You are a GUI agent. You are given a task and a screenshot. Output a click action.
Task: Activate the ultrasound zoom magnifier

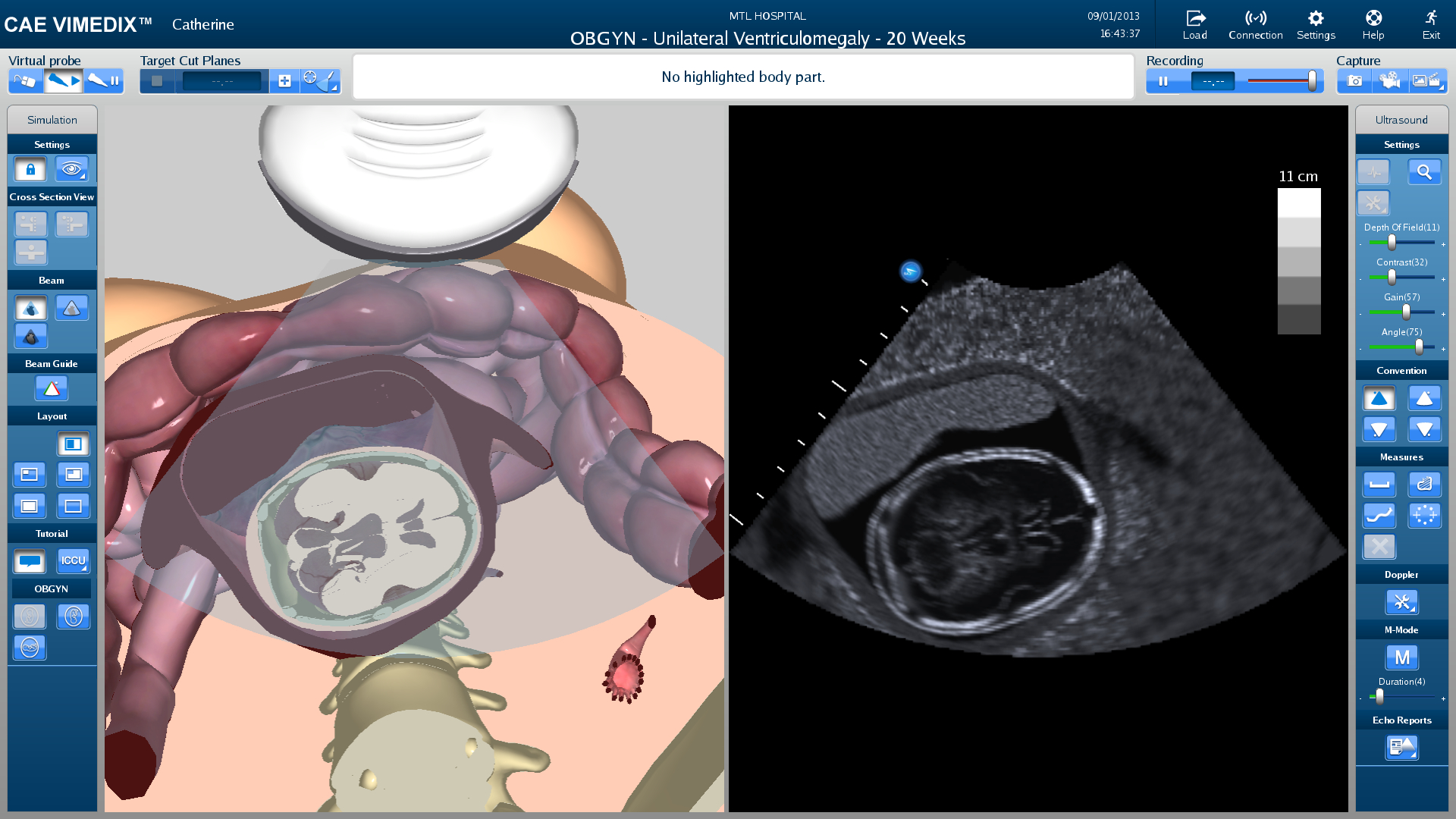[1425, 172]
